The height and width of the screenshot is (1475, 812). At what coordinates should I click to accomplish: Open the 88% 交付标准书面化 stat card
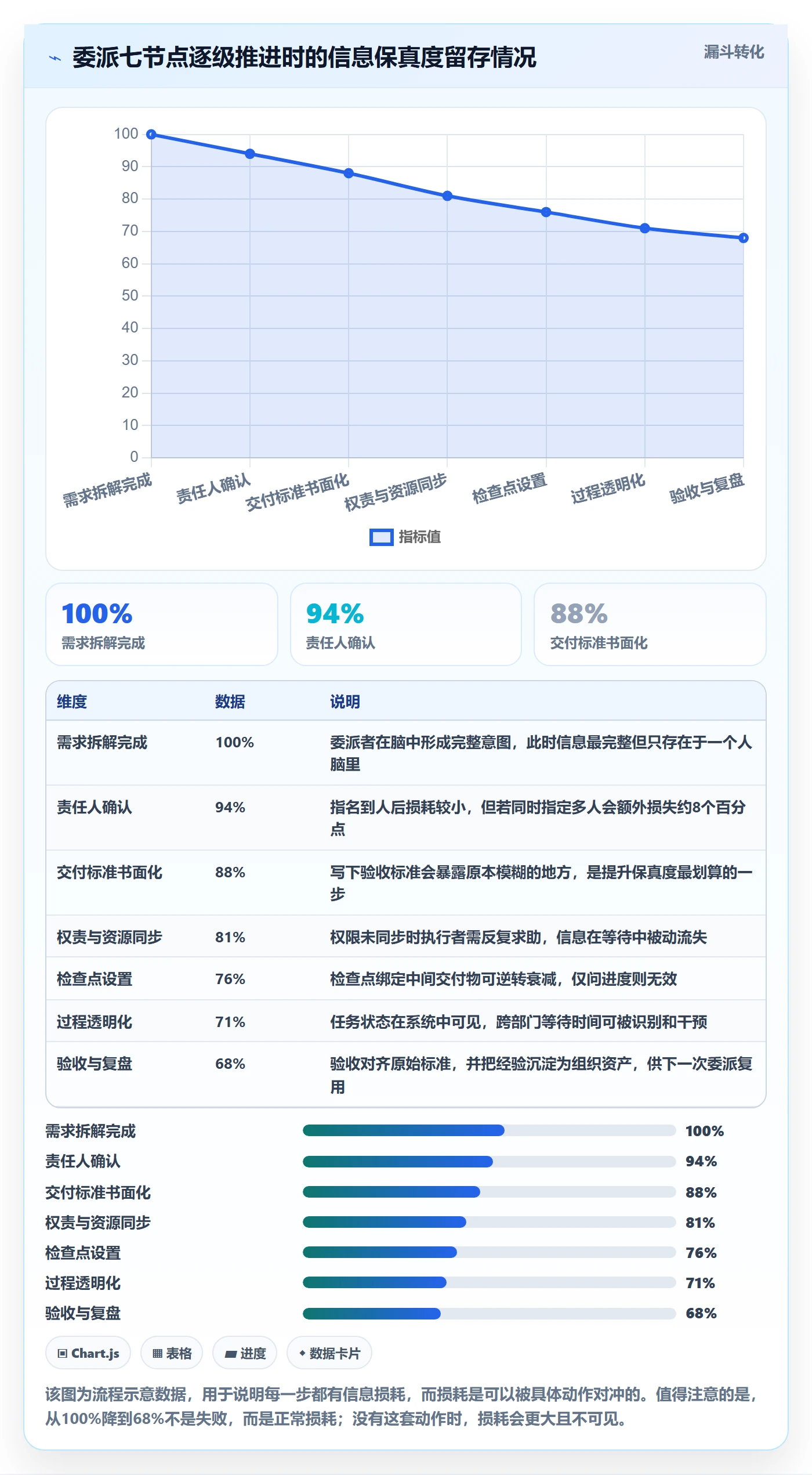click(x=650, y=624)
